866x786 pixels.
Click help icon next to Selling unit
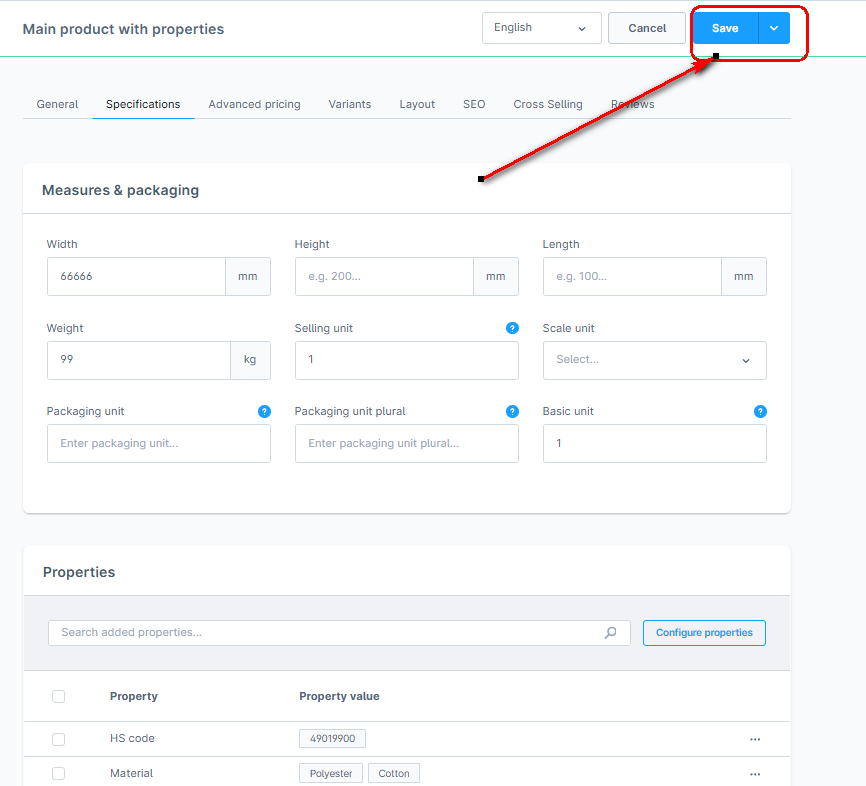pos(512,328)
